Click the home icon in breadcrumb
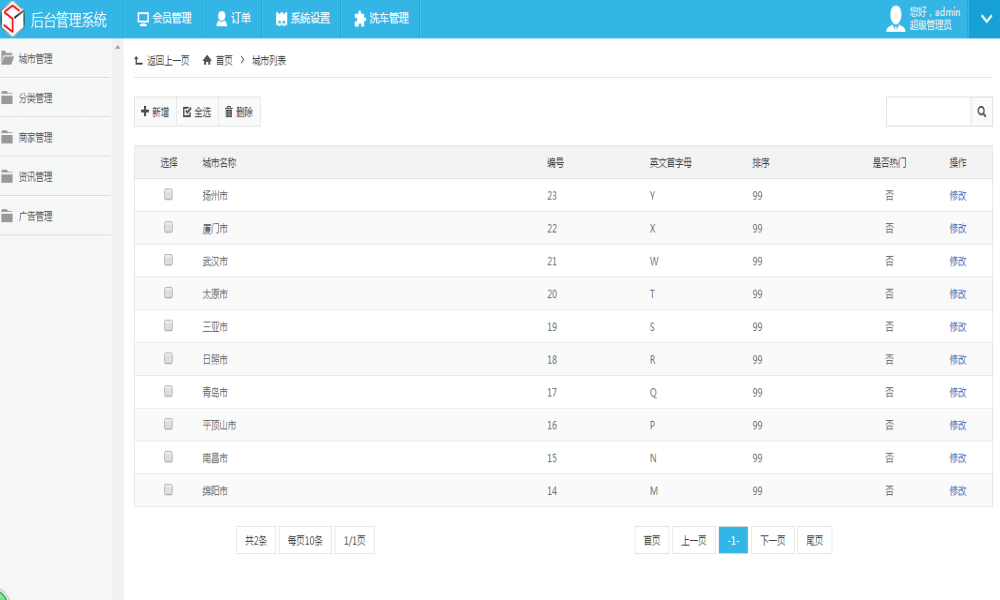Viewport: 1000px width, 600px height. pos(207,60)
